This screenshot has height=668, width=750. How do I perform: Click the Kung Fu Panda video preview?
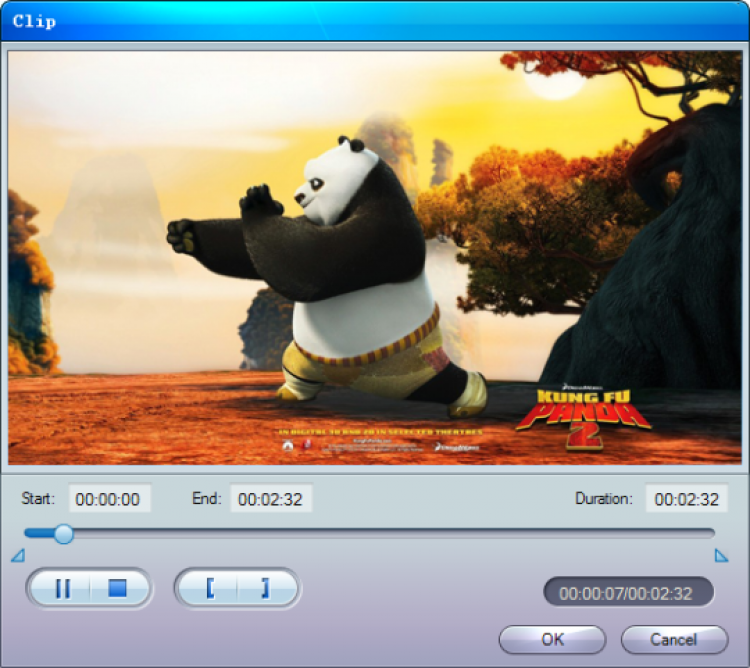[375, 258]
